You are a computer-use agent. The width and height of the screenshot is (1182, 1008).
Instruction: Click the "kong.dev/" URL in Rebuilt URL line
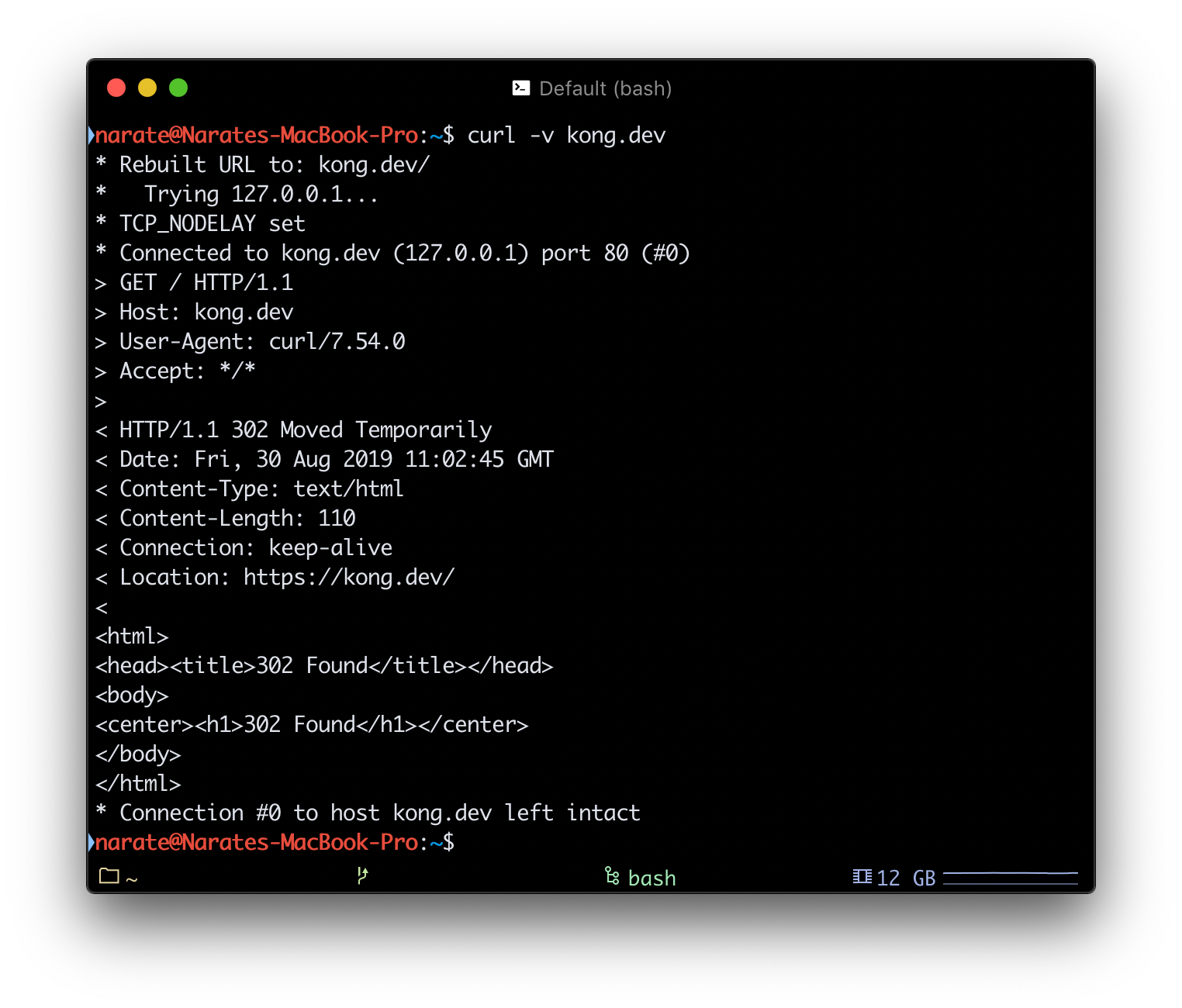374,164
